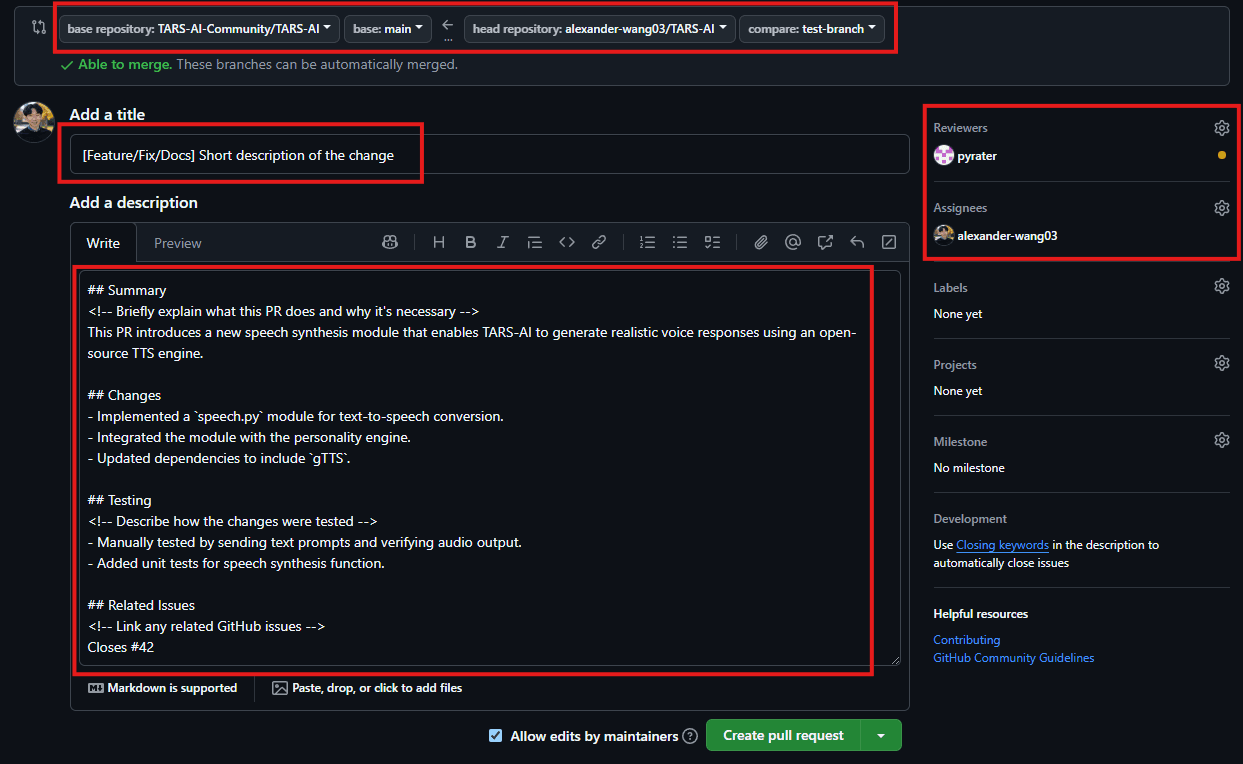Switch to the Preview tab
Image resolution: width=1243 pixels, height=764 pixels.
tap(177, 243)
